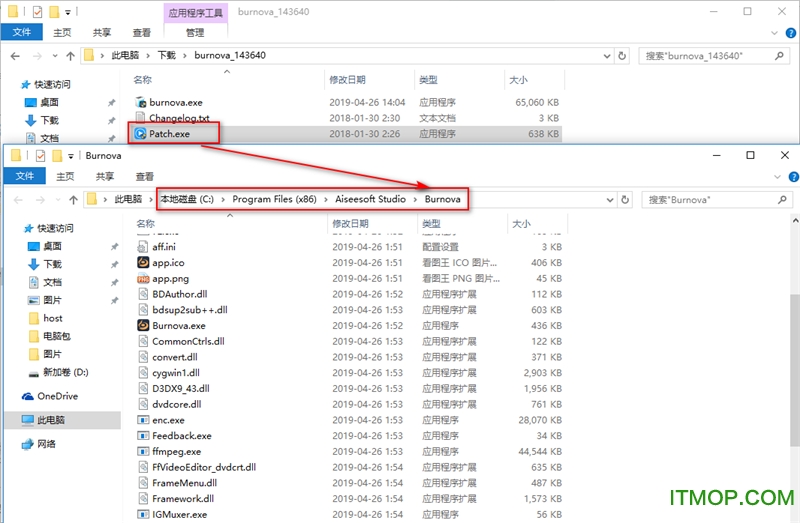Click 本地磁盘 (C:) in address bar
The height and width of the screenshot is (523, 800).
pyautogui.click(x=187, y=199)
